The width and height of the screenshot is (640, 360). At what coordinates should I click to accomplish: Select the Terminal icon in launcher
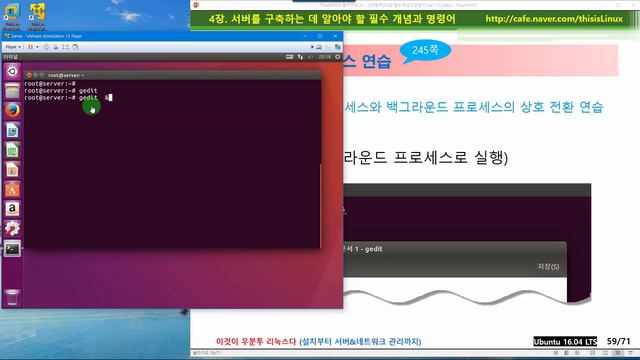tap(12, 248)
